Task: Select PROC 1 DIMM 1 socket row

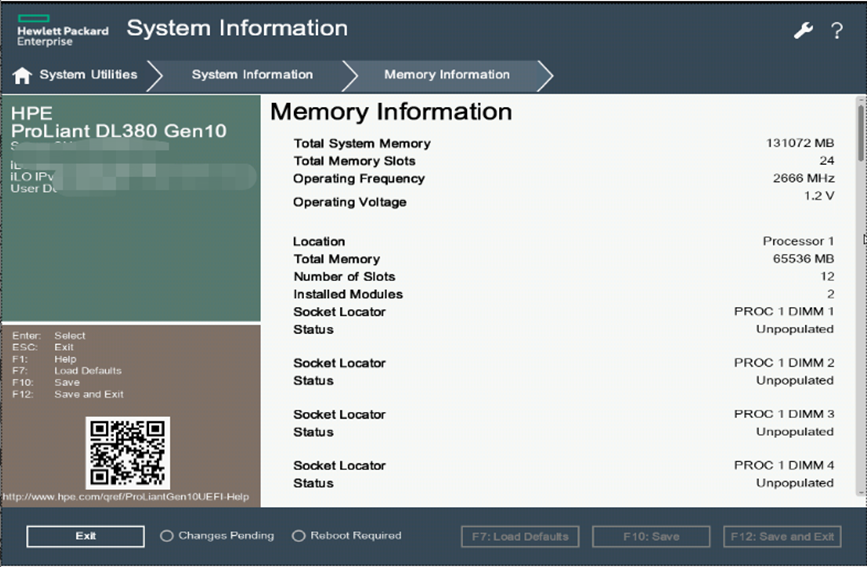Action: pos(563,312)
